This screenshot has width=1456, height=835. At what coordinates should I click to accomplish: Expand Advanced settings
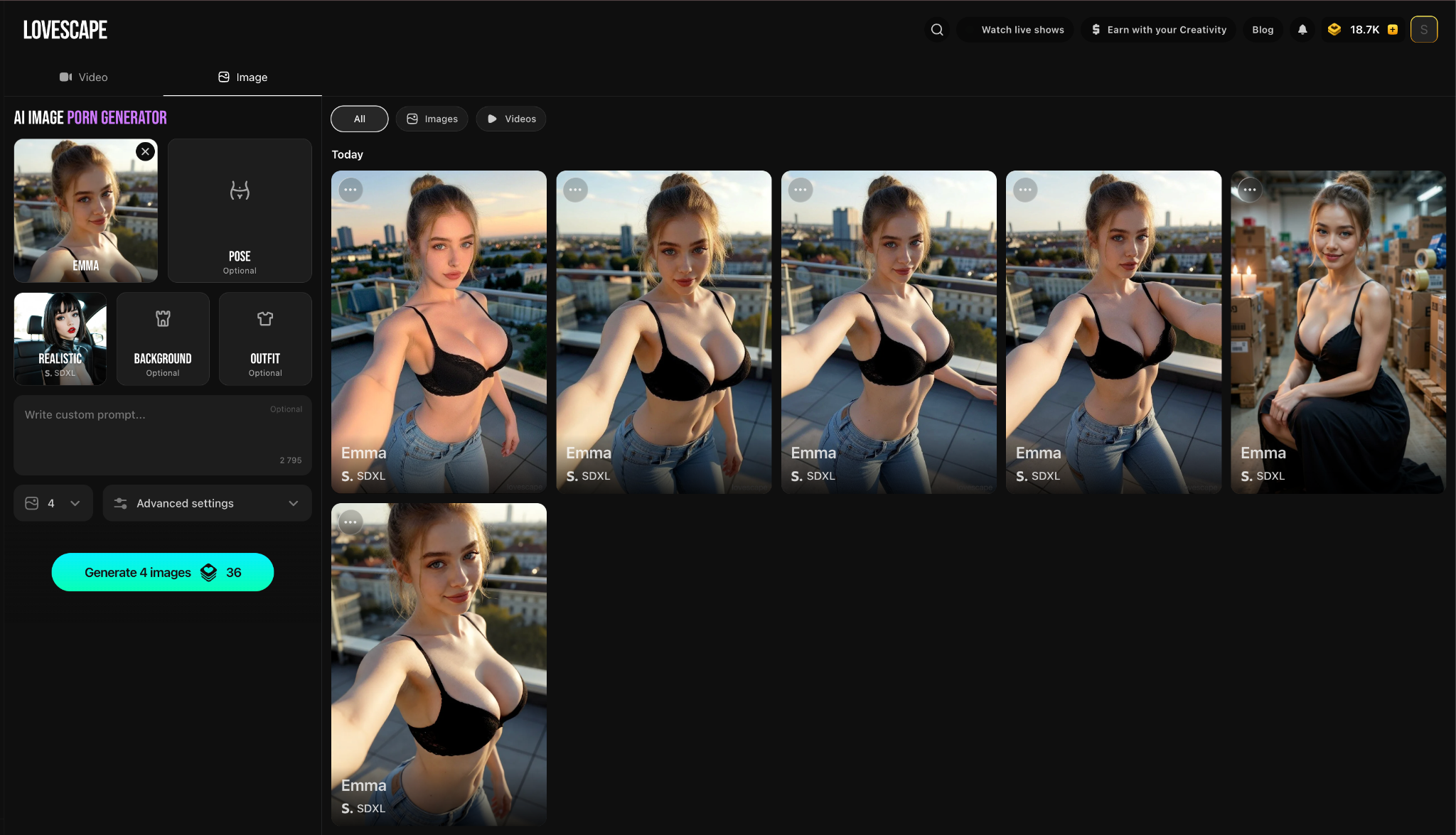(x=207, y=503)
